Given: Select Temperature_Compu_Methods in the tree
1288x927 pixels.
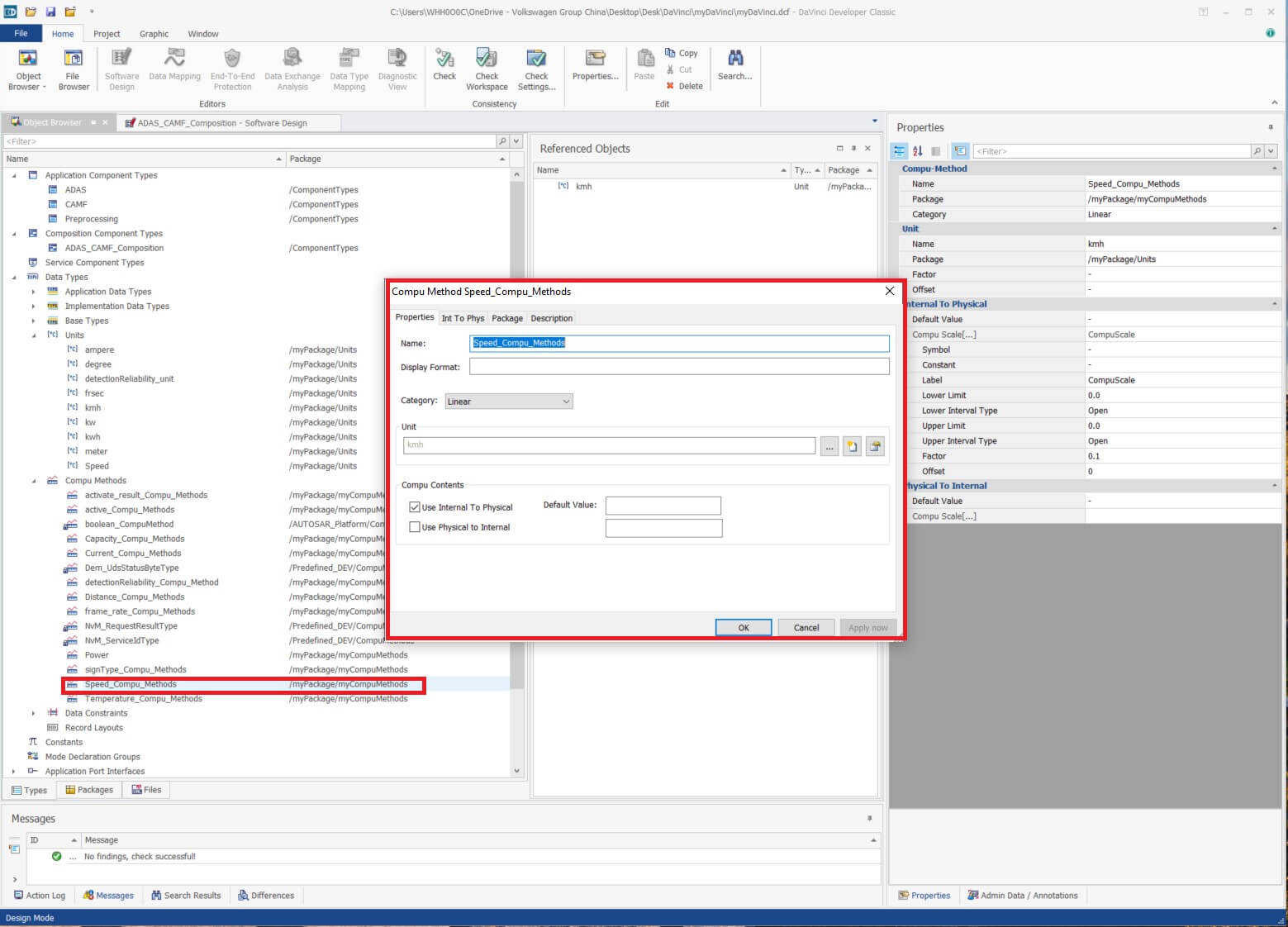Looking at the screenshot, I should (x=143, y=699).
